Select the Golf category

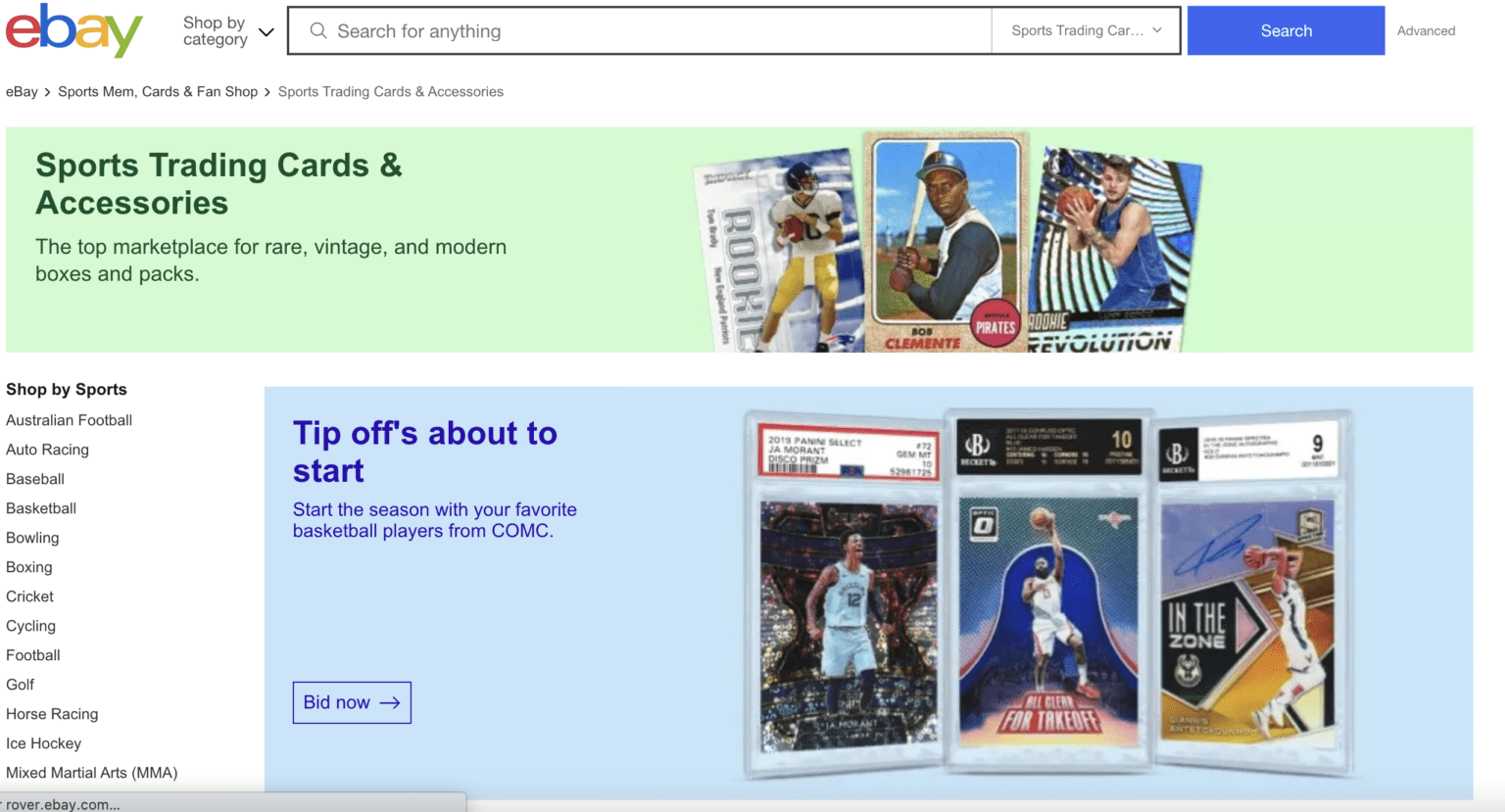click(x=20, y=685)
